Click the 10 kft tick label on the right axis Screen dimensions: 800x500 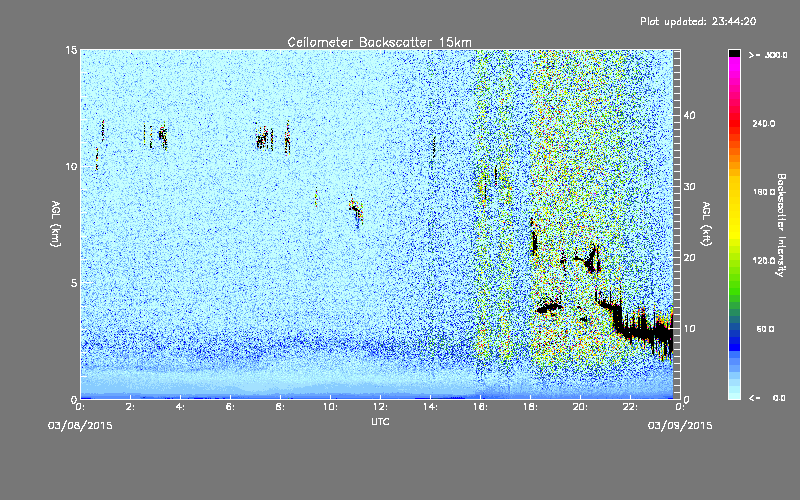[x=689, y=329]
